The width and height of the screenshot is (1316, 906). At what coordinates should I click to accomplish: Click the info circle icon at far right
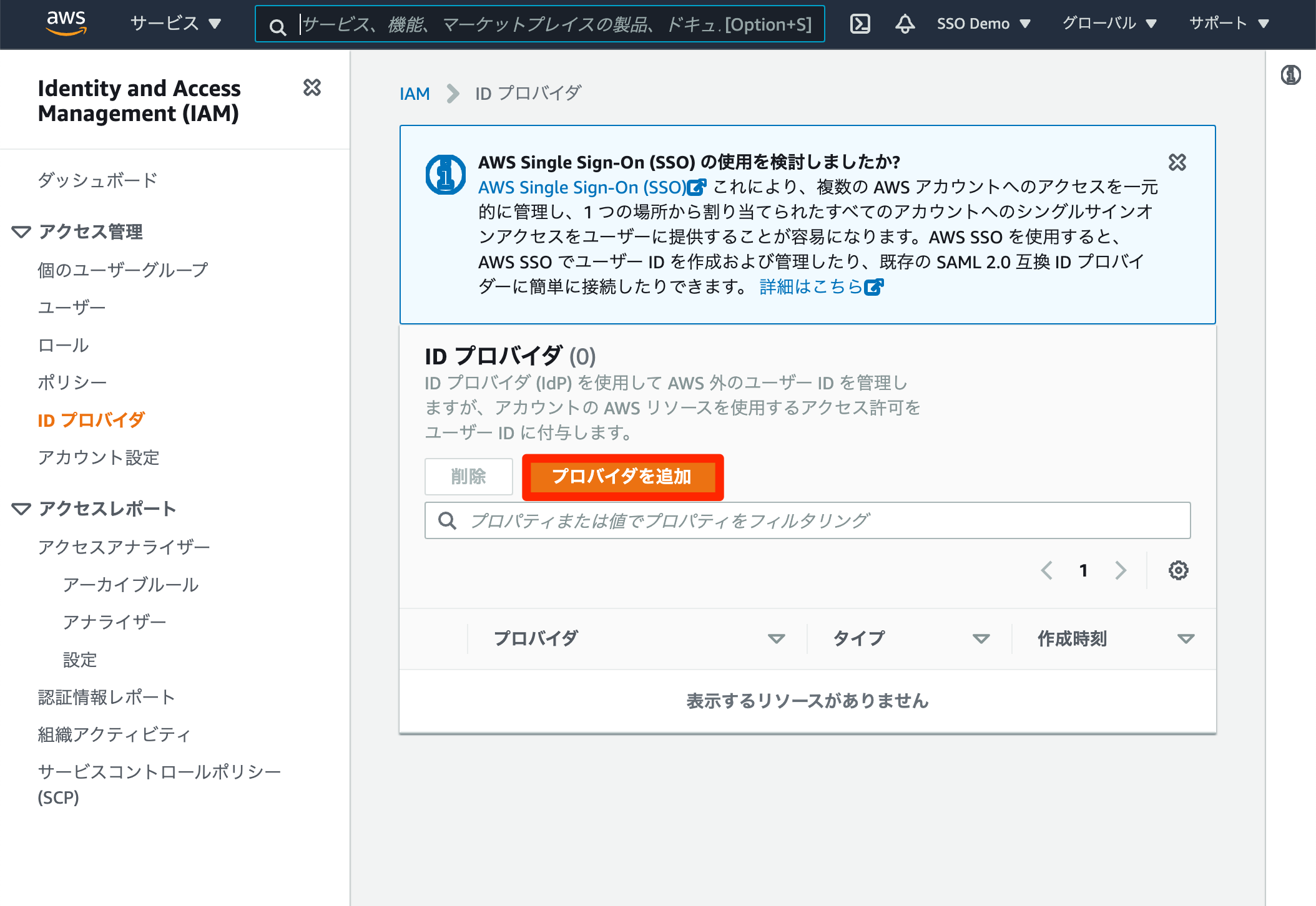pyautogui.click(x=1290, y=75)
